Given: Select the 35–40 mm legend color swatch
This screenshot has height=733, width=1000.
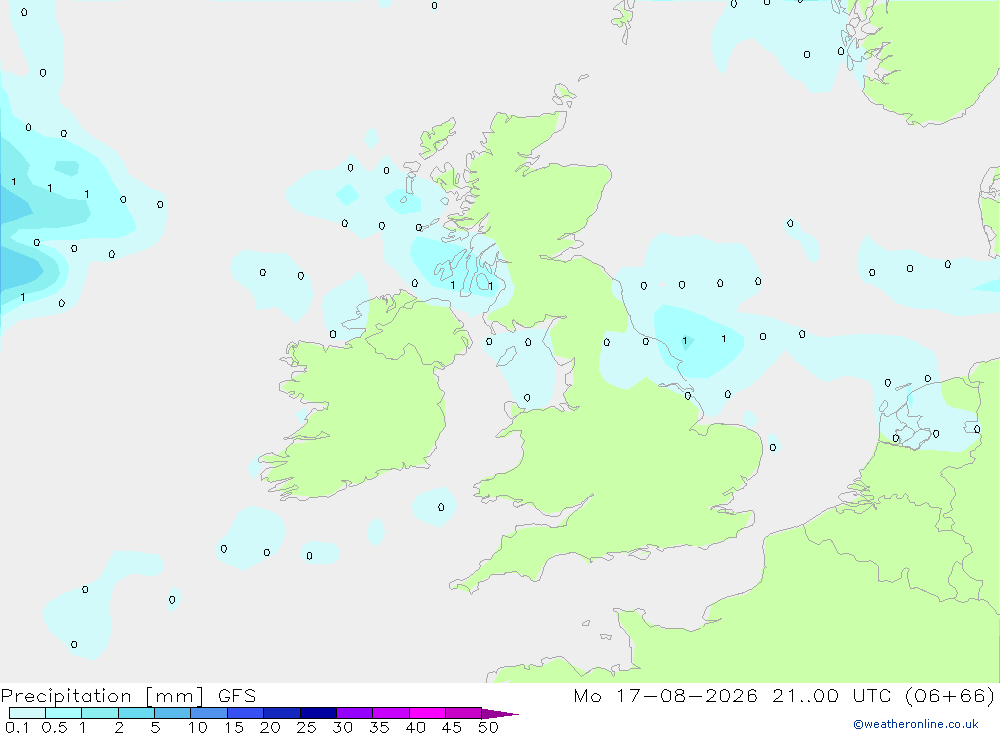Looking at the screenshot, I should [x=391, y=713].
